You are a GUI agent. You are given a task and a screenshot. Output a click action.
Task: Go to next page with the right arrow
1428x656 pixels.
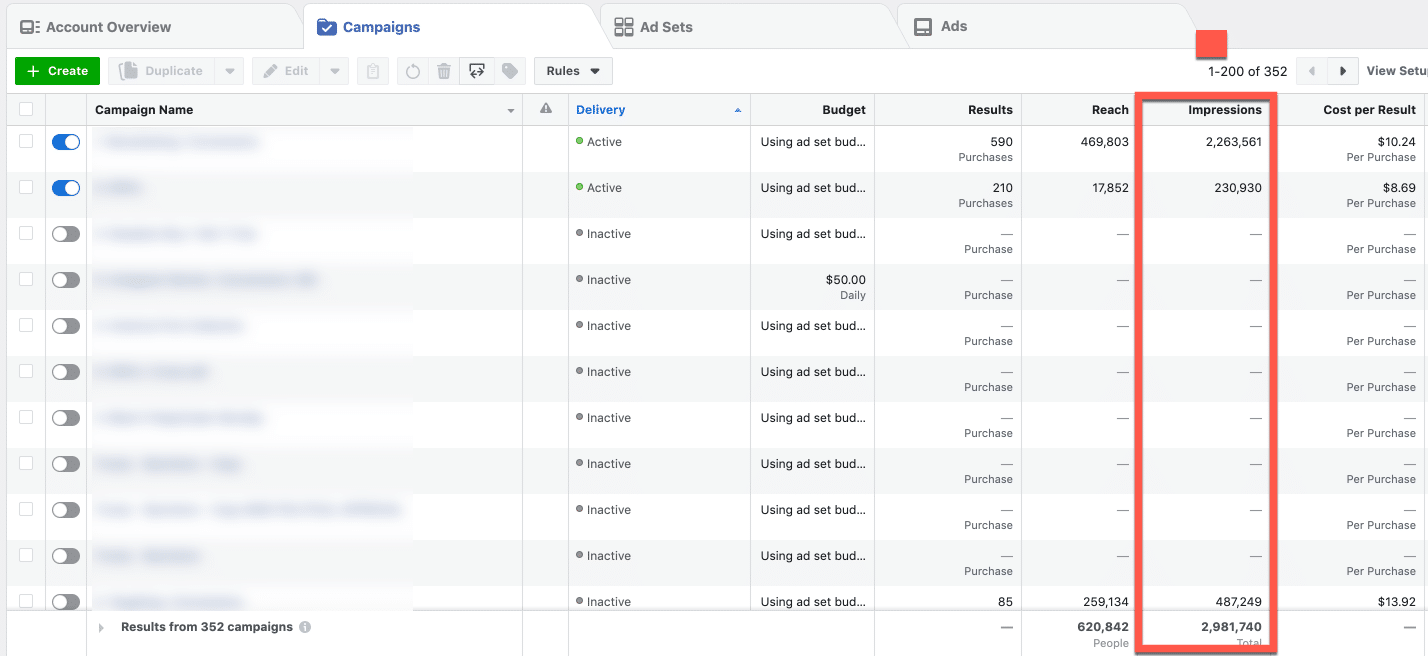point(1343,71)
